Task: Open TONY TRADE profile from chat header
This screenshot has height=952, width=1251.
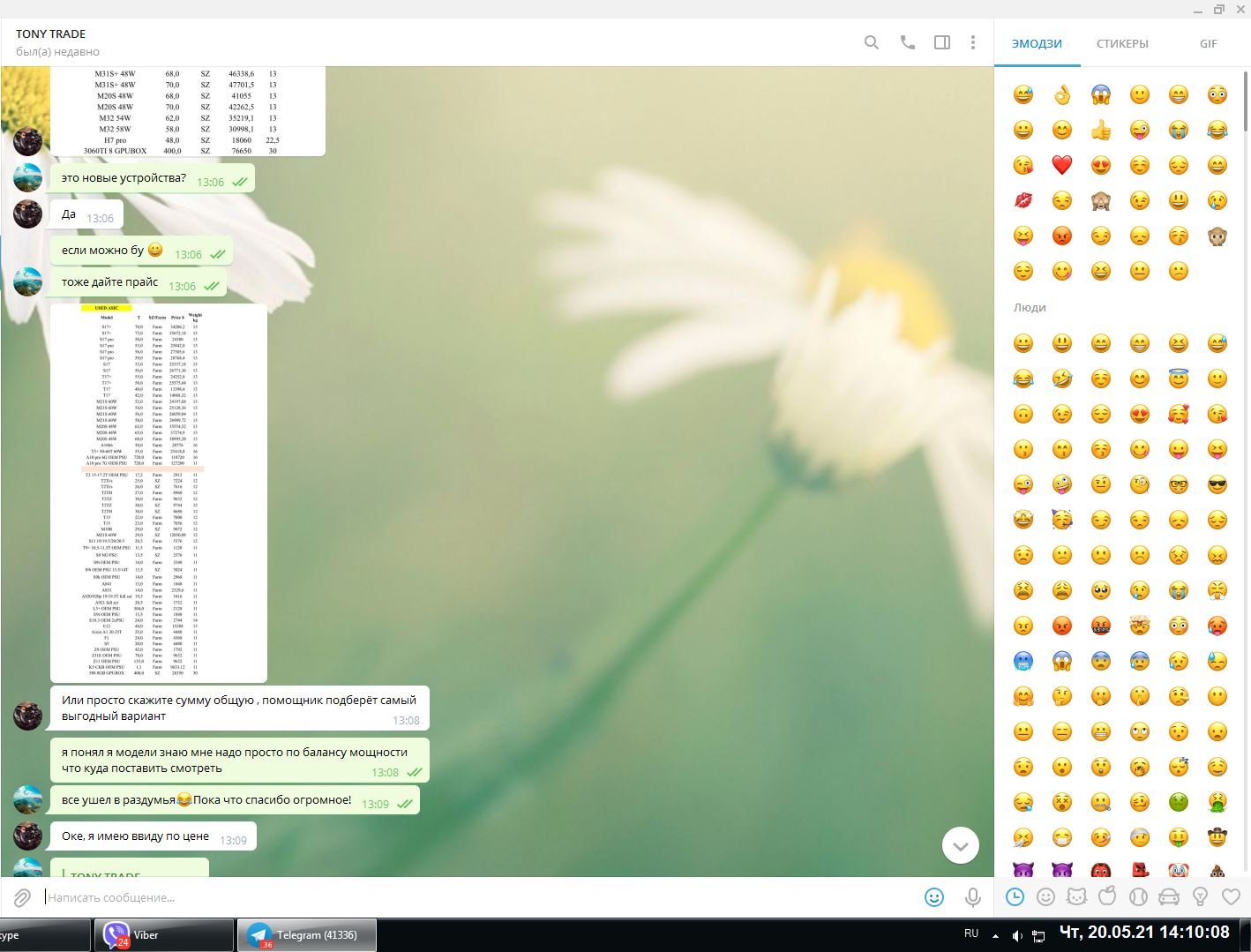Action: 50,34
